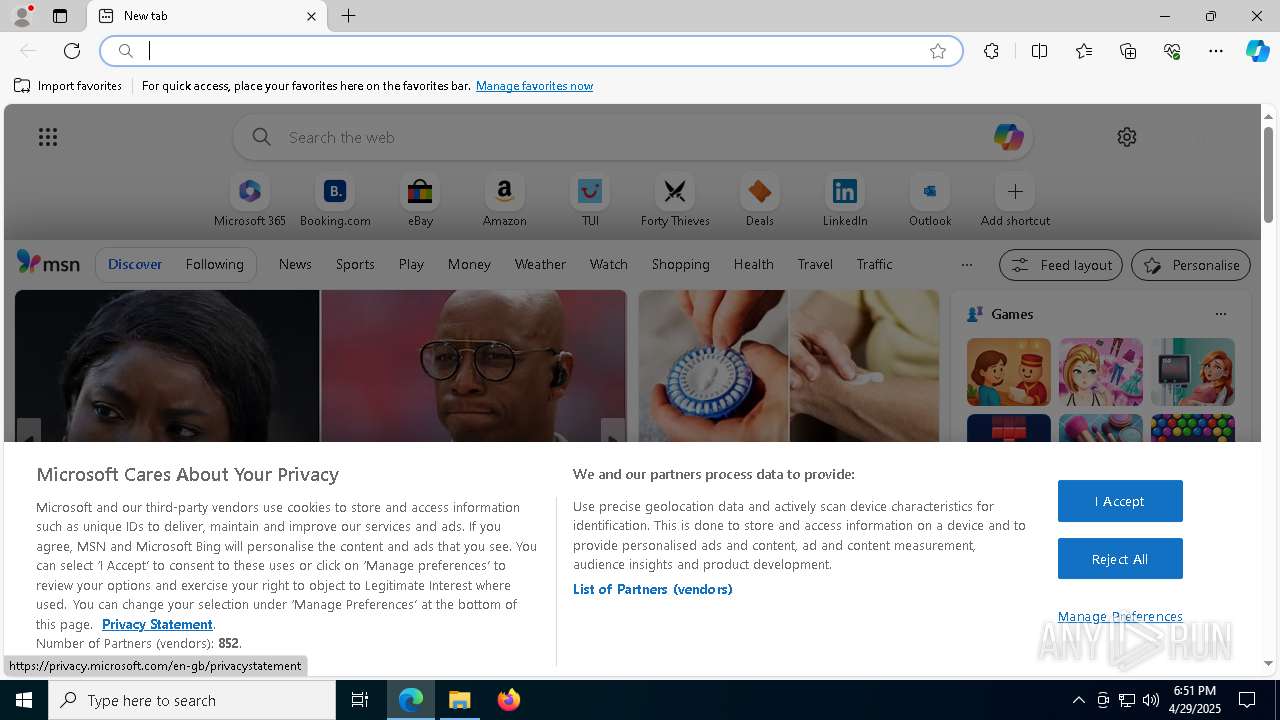Open Deals shortcut

760,201
